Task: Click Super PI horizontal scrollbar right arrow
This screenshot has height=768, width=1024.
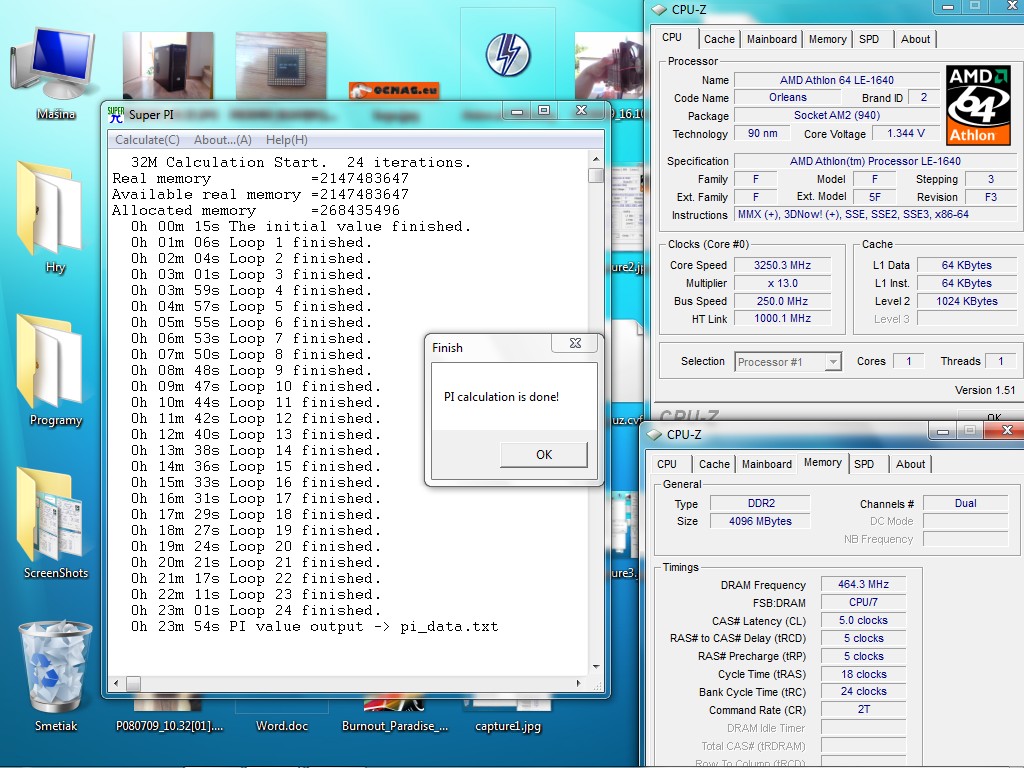Action: click(x=579, y=683)
